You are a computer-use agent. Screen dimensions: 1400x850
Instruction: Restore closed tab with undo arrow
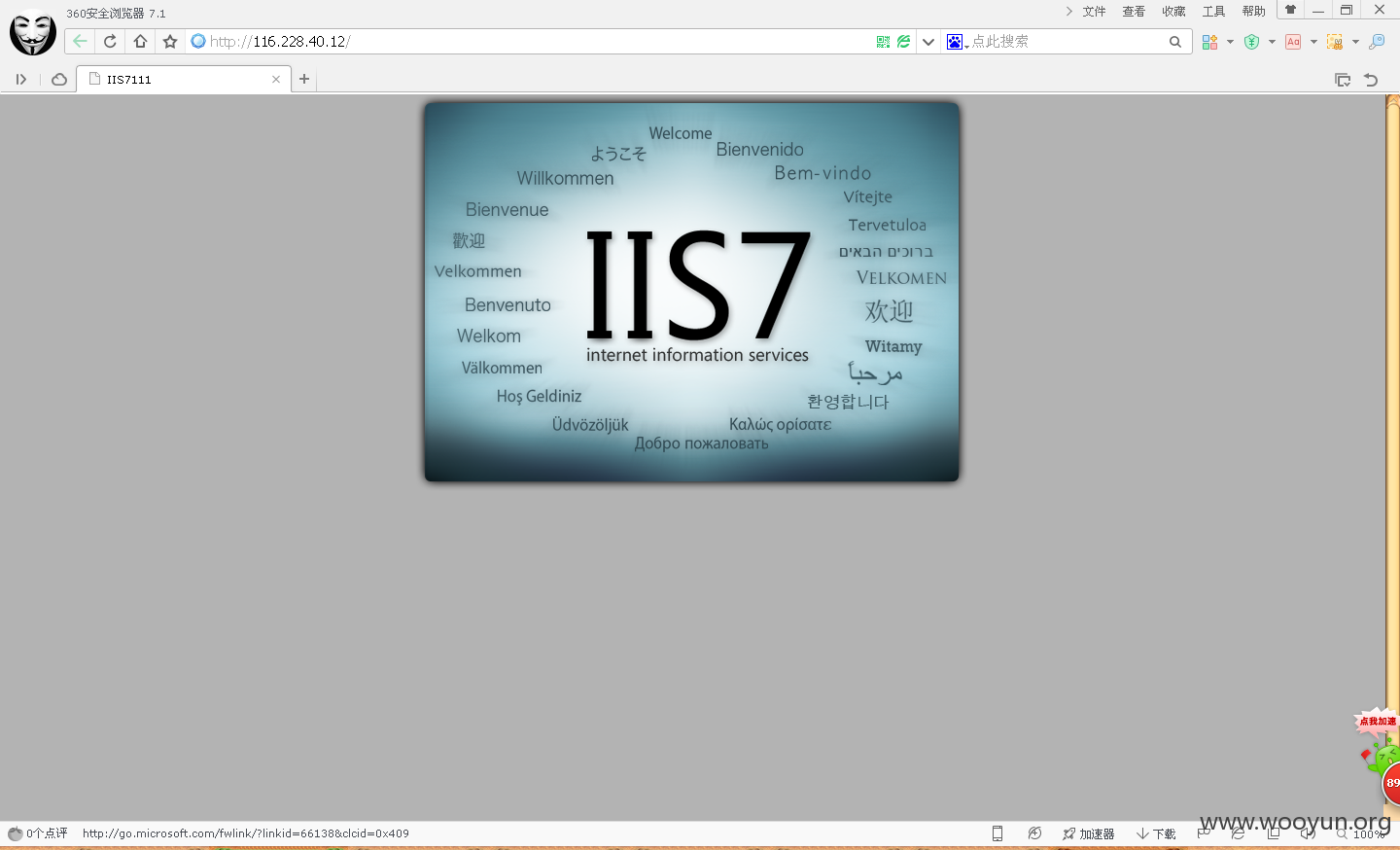click(x=1371, y=80)
